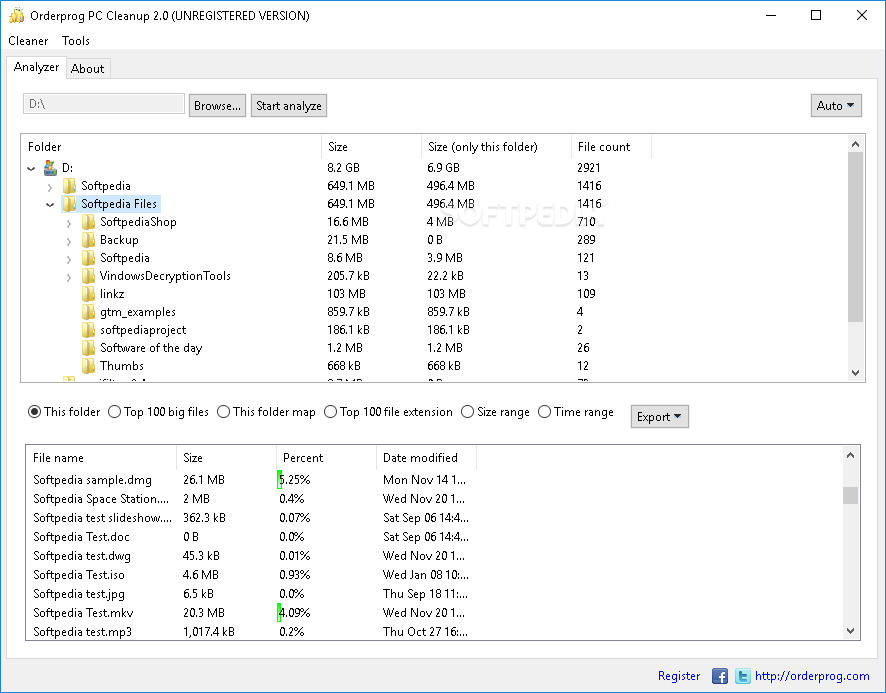Select Softpedia test.dwg file row

click(x=251, y=556)
